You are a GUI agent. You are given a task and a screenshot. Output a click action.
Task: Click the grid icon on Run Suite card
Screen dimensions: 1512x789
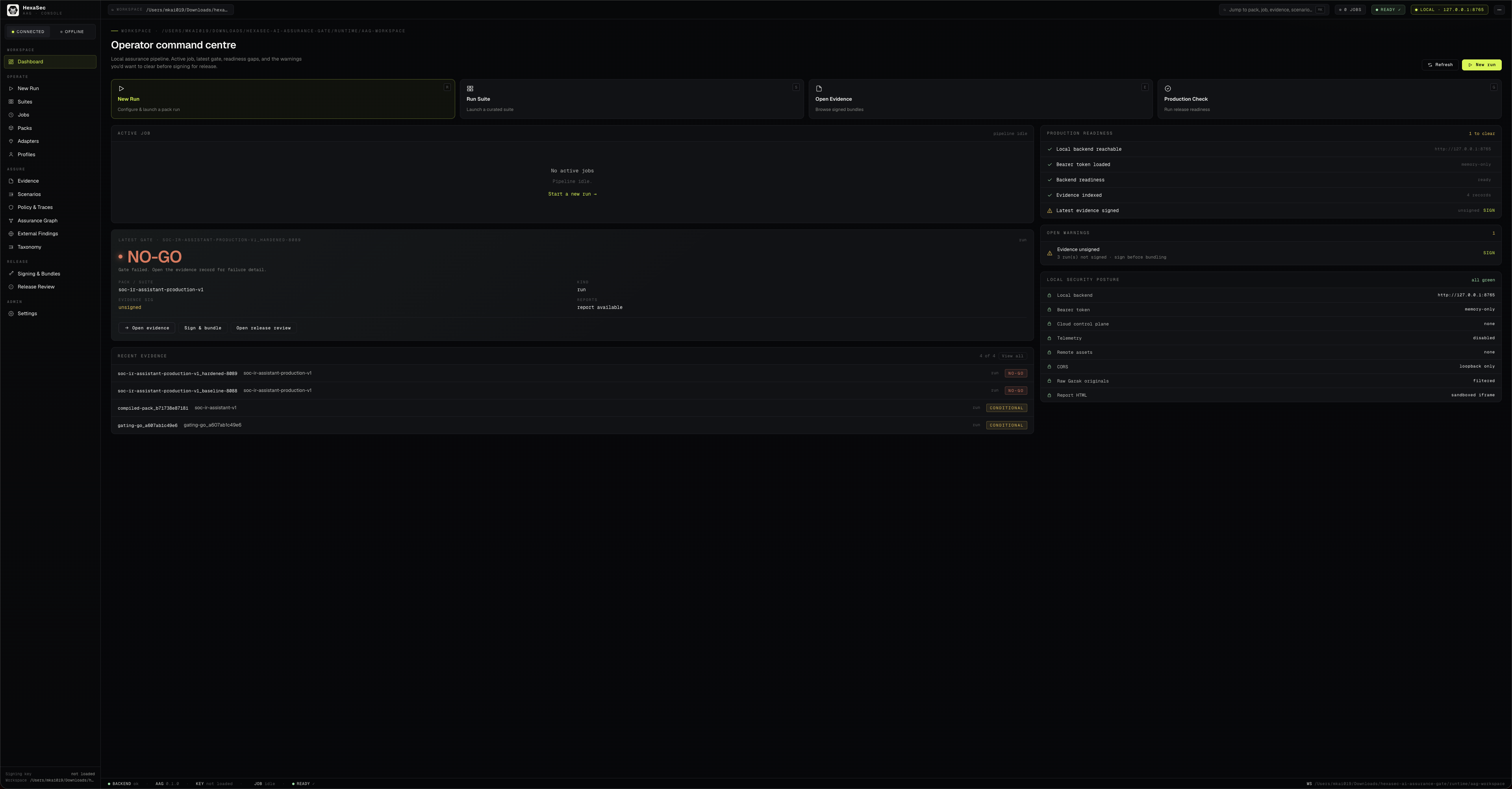pos(470,89)
